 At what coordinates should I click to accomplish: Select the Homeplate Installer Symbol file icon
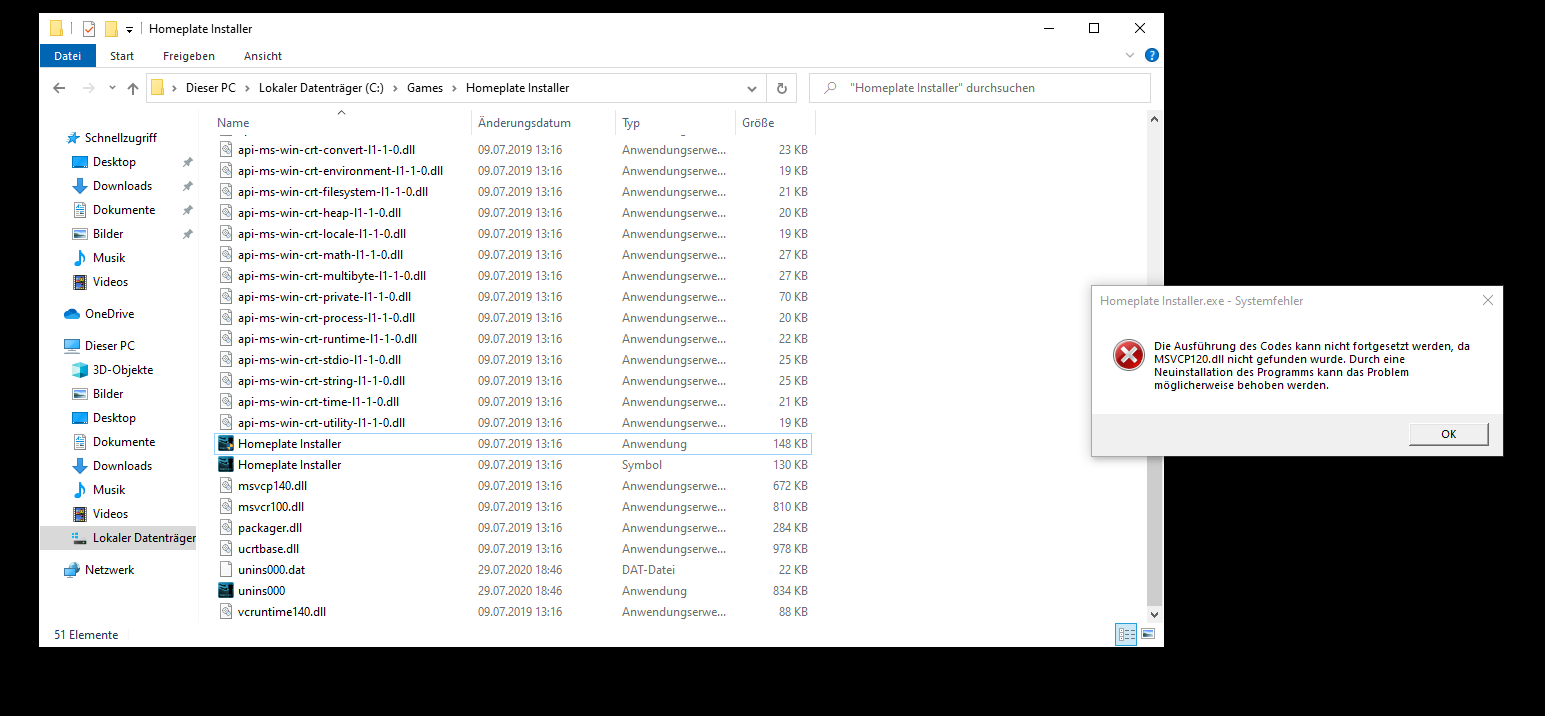coord(226,465)
